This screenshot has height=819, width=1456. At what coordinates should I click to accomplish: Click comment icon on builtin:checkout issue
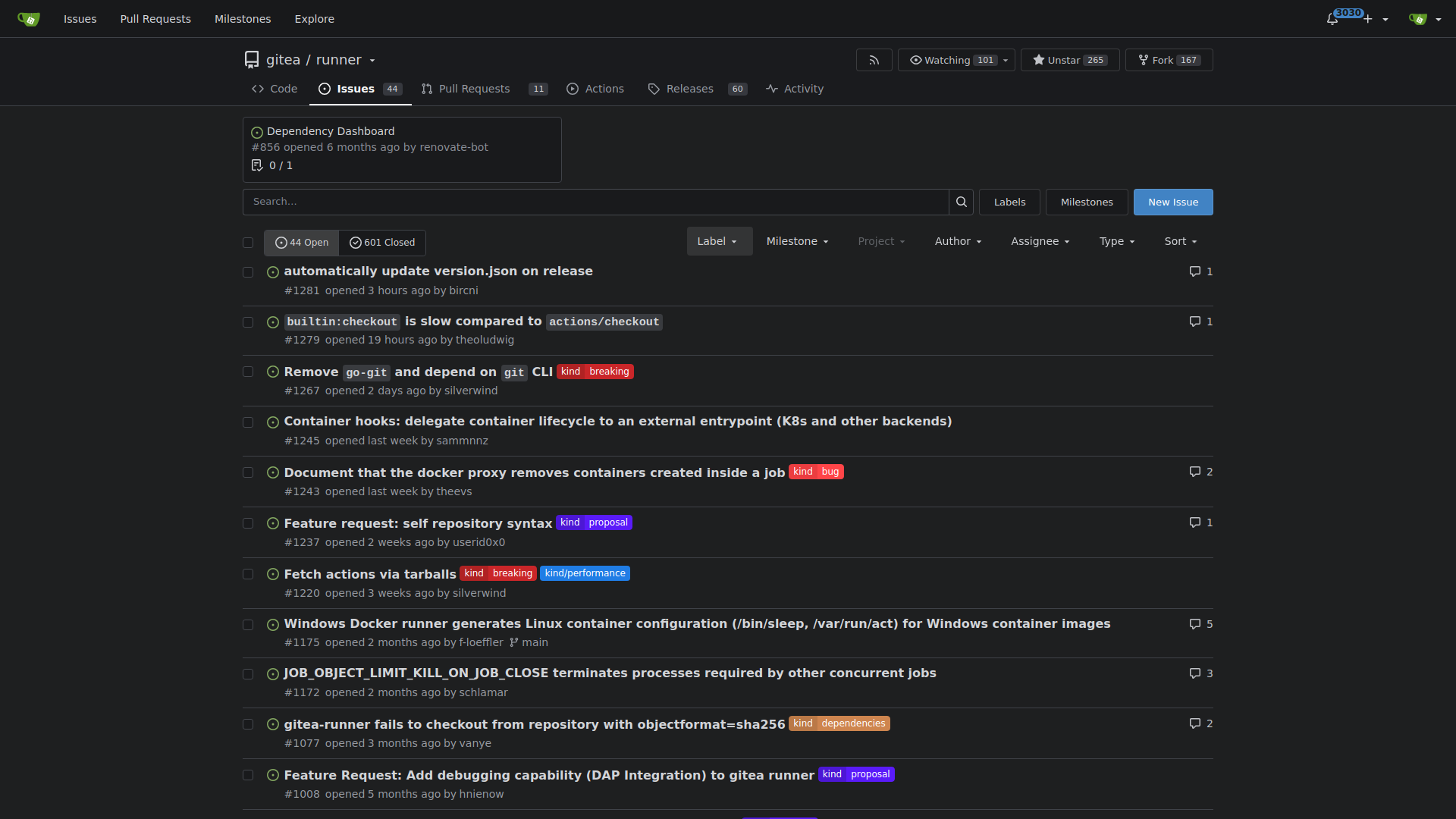pyautogui.click(x=1195, y=322)
